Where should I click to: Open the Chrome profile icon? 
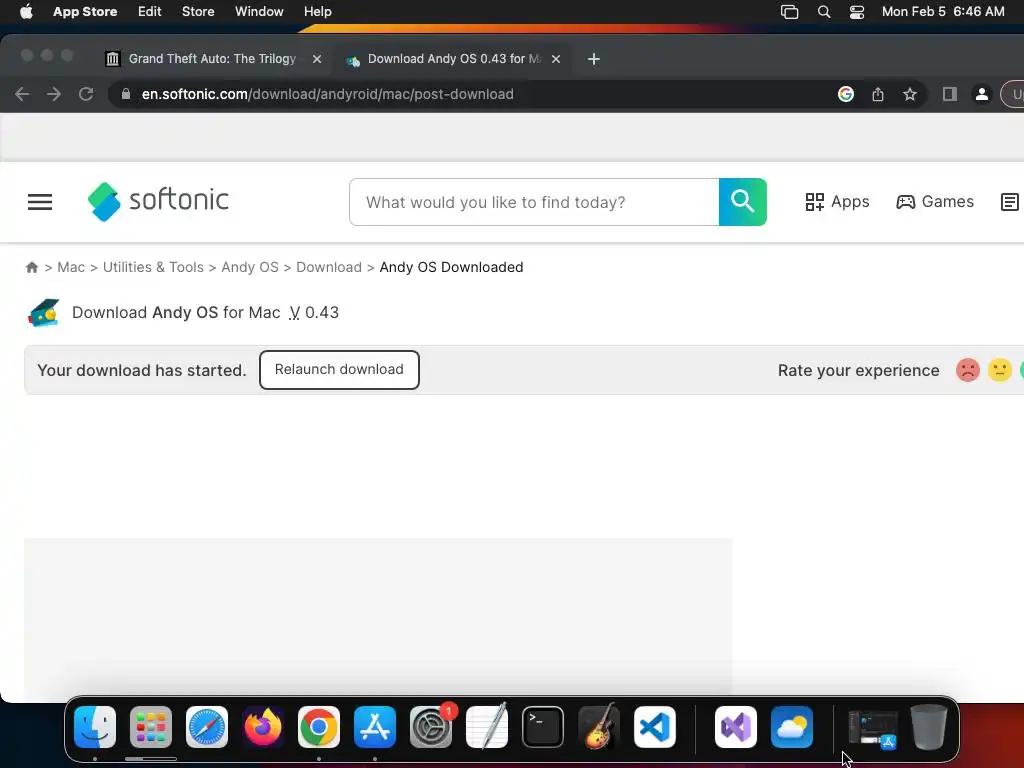(x=982, y=94)
